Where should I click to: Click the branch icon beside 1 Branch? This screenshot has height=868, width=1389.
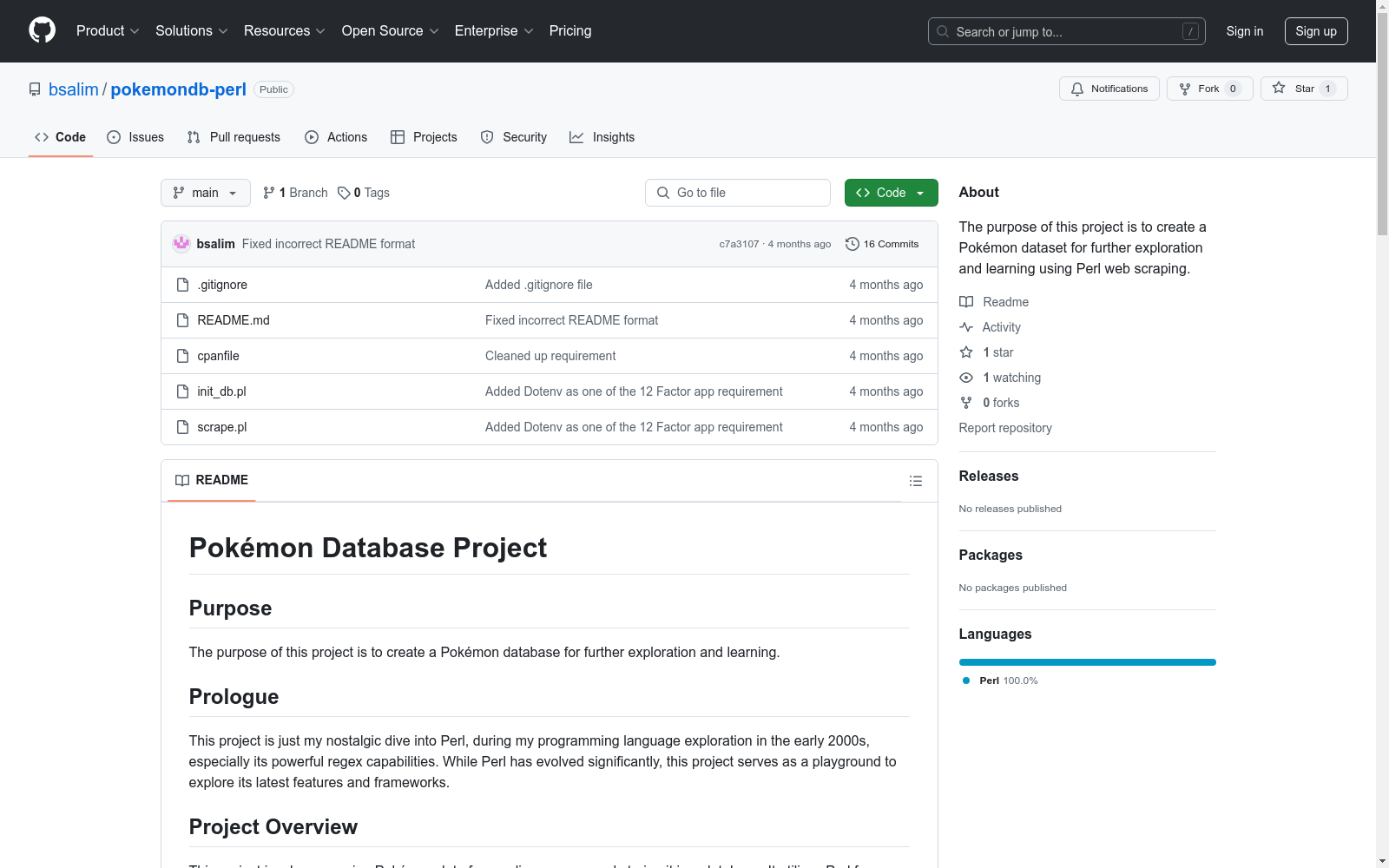click(x=269, y=193)
